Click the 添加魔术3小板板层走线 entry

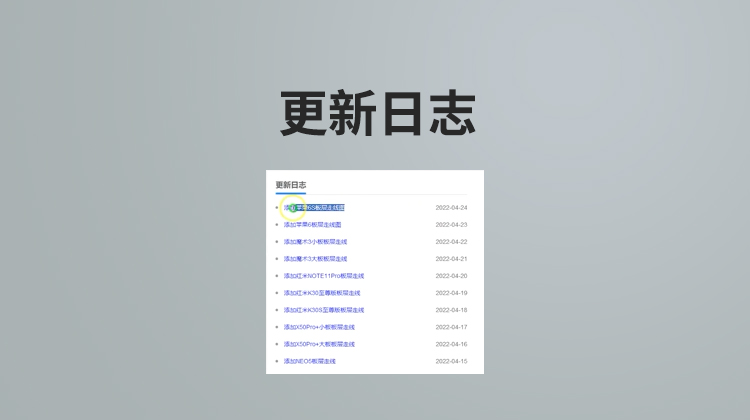(315, 242)
